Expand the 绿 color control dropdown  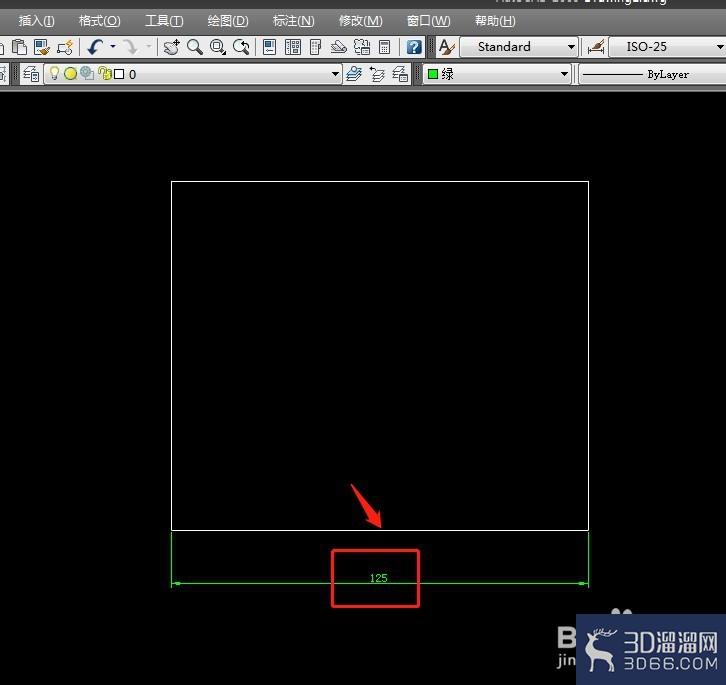pos(564,74)
